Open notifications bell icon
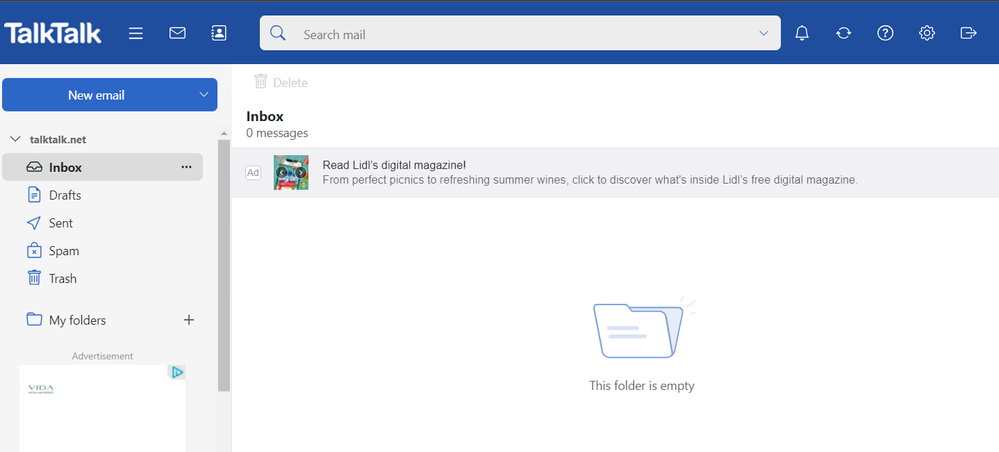This screenshot has width=999, height=452. coord(802,33)
